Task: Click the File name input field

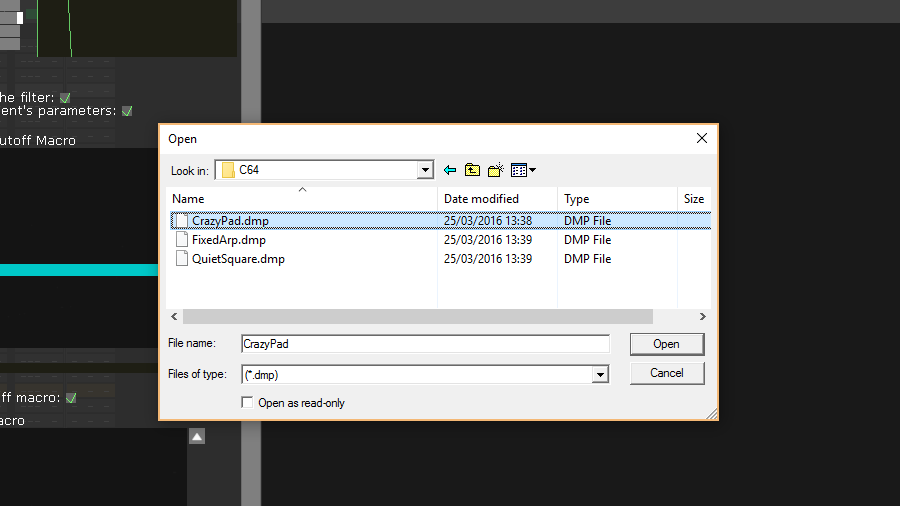Action: (425, 344)
